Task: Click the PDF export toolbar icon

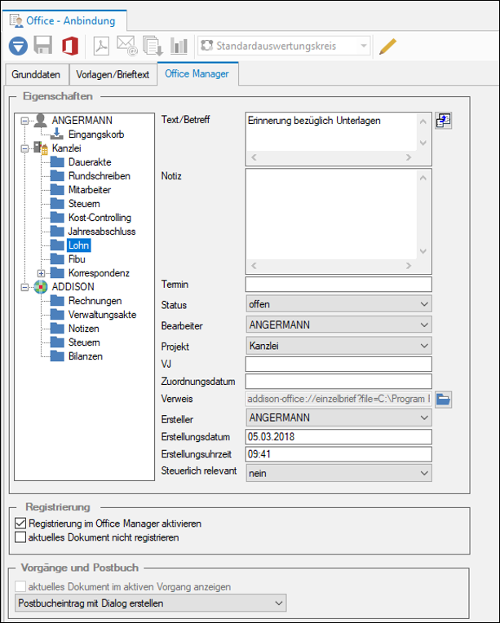Action: pos(101,46)
